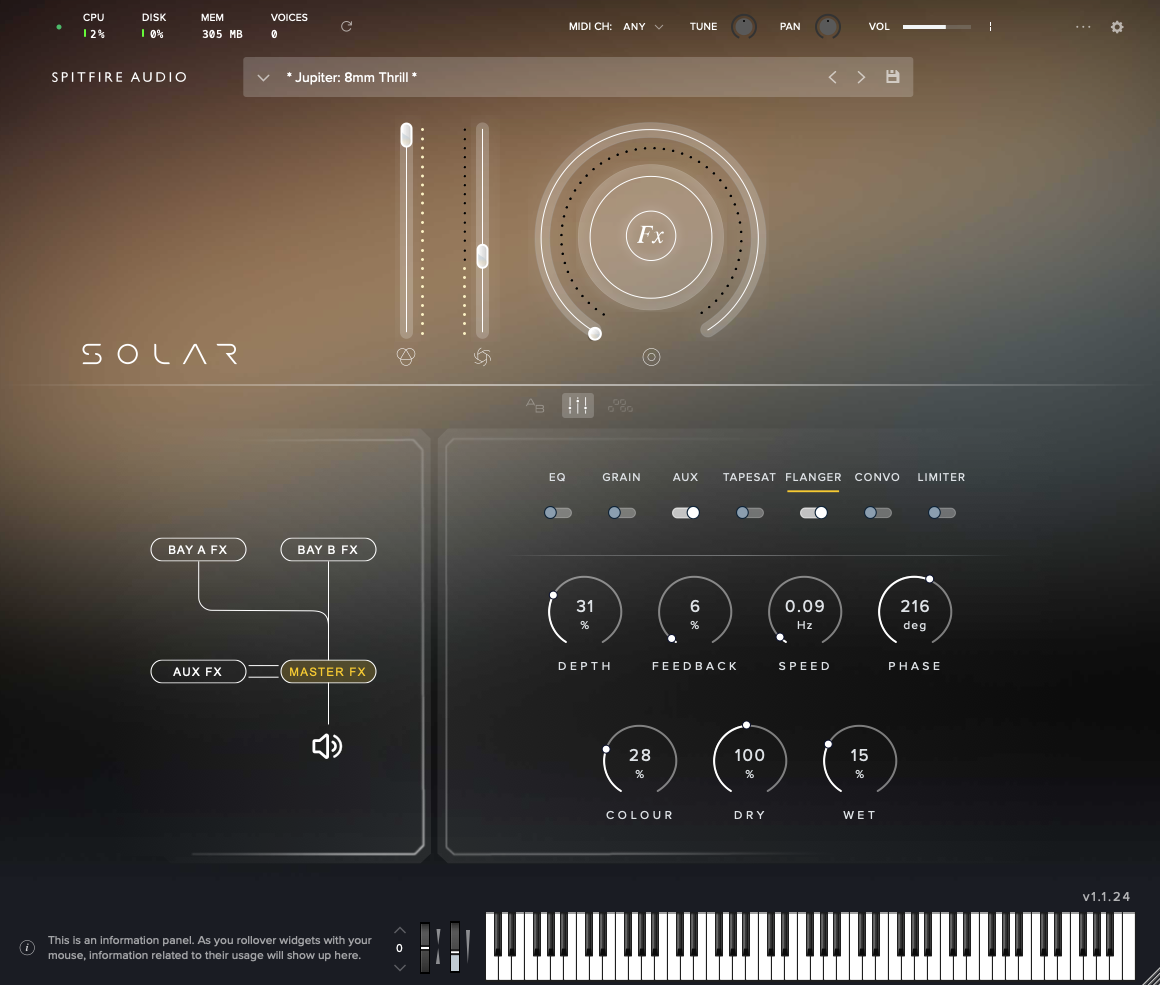Enable the EQ effect
This screenshot has height=985, width=1160.
coord(558,512)
